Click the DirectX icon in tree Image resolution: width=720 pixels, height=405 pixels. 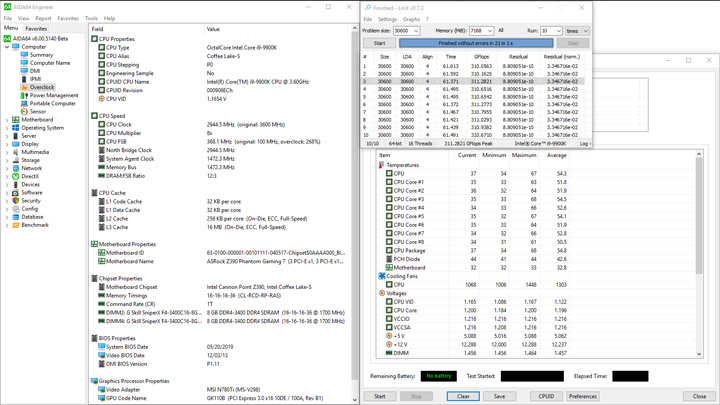pyautogui.click(x=16, y=176)
